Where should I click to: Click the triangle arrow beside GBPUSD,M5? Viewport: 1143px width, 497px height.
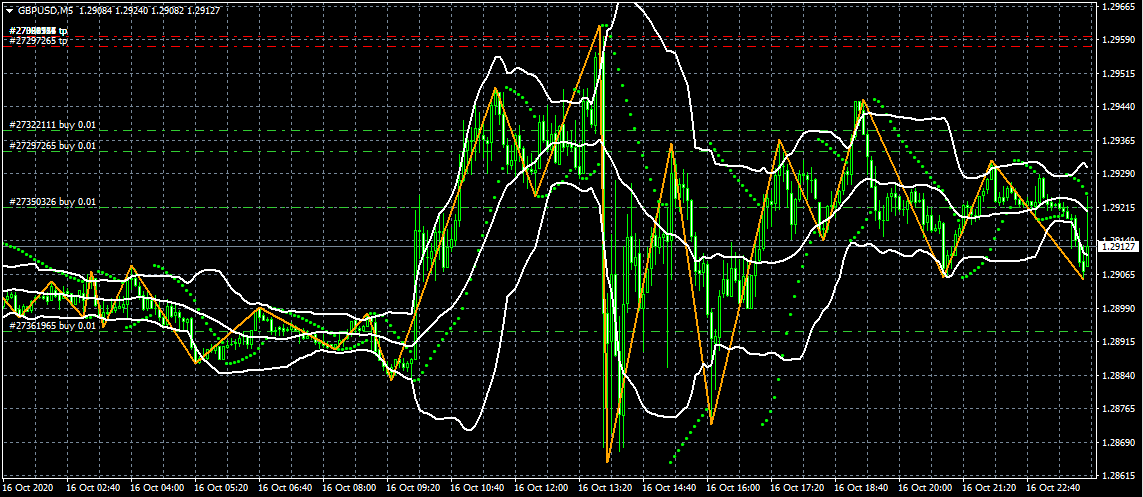[8, 9]
